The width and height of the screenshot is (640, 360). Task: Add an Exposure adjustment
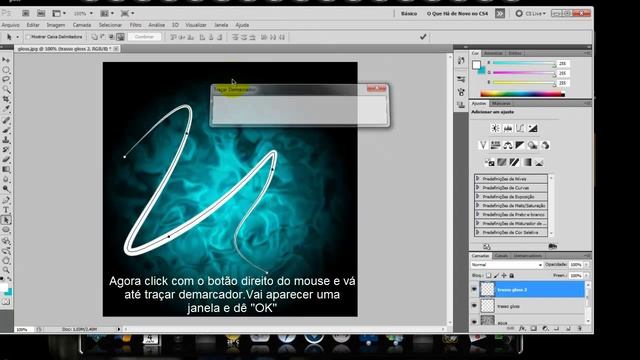pos(533,129)
